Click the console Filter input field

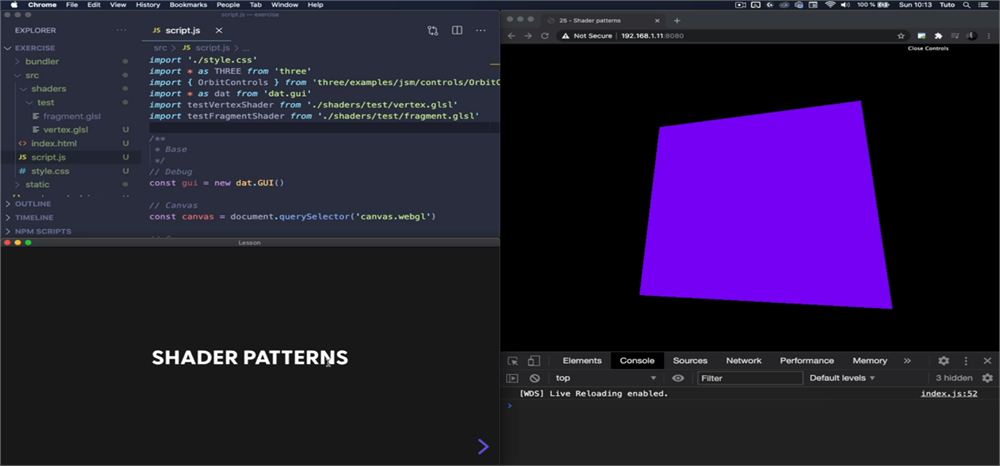(x=750, y=378)
